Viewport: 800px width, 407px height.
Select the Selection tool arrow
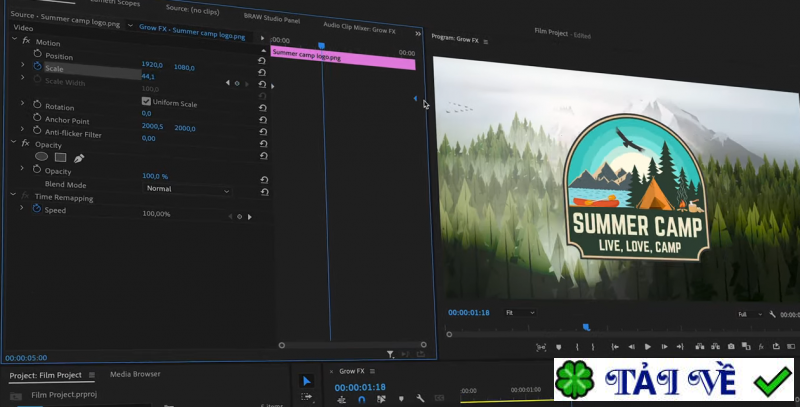306,381
